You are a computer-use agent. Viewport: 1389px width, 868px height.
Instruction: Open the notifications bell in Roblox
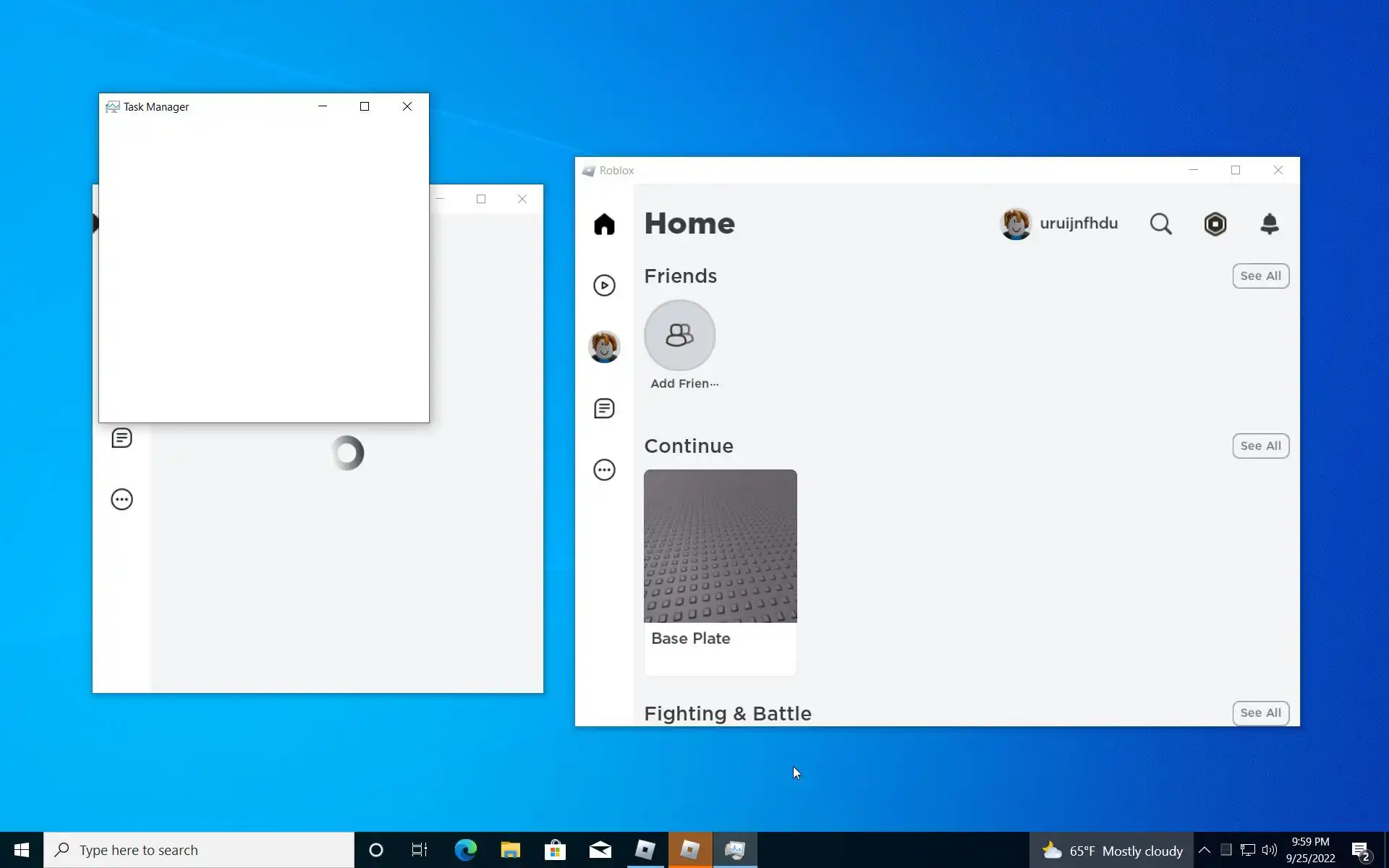point(1269,224)
